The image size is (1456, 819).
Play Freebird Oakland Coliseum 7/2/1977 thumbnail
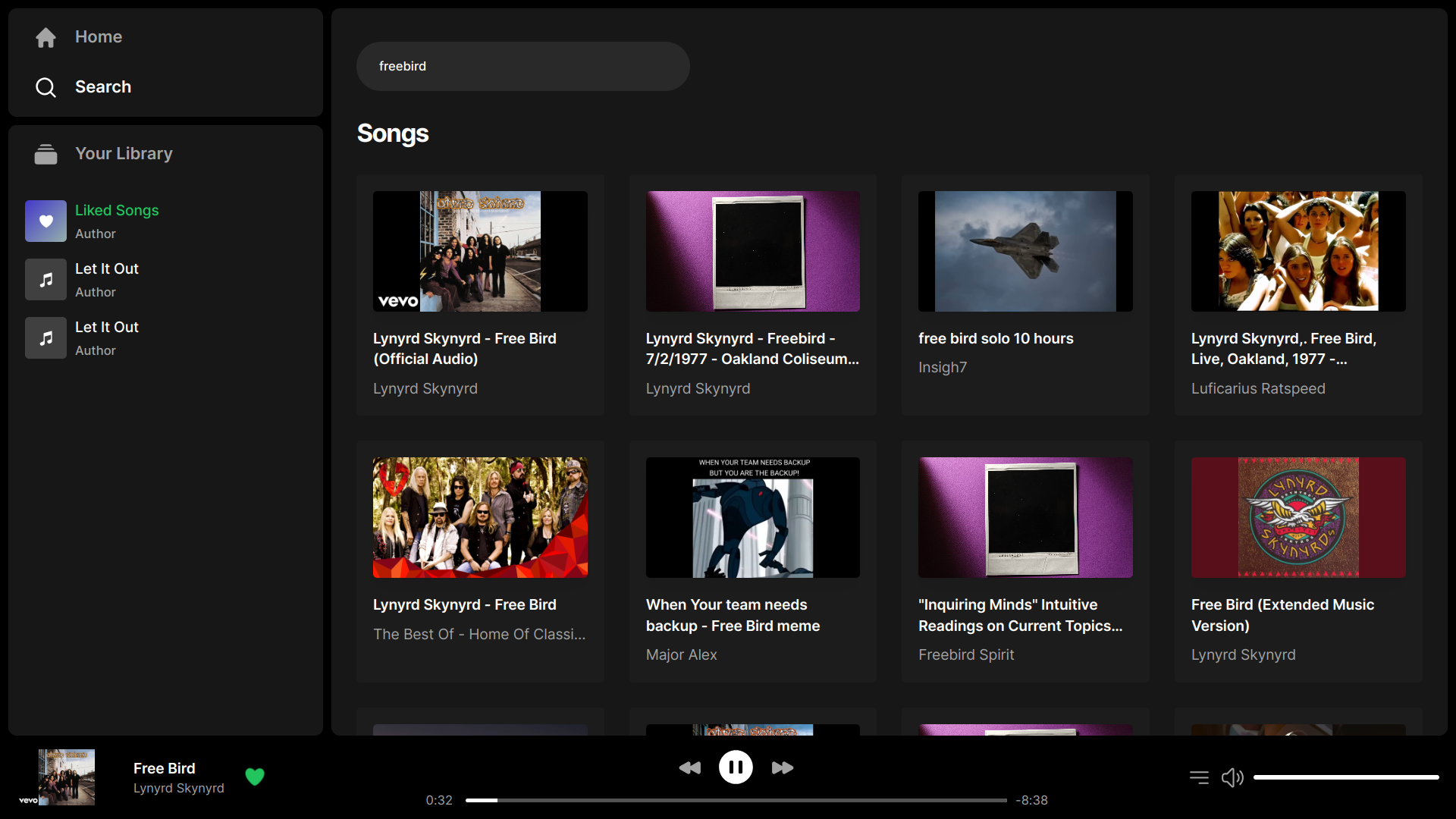click(x=753, y=251)
